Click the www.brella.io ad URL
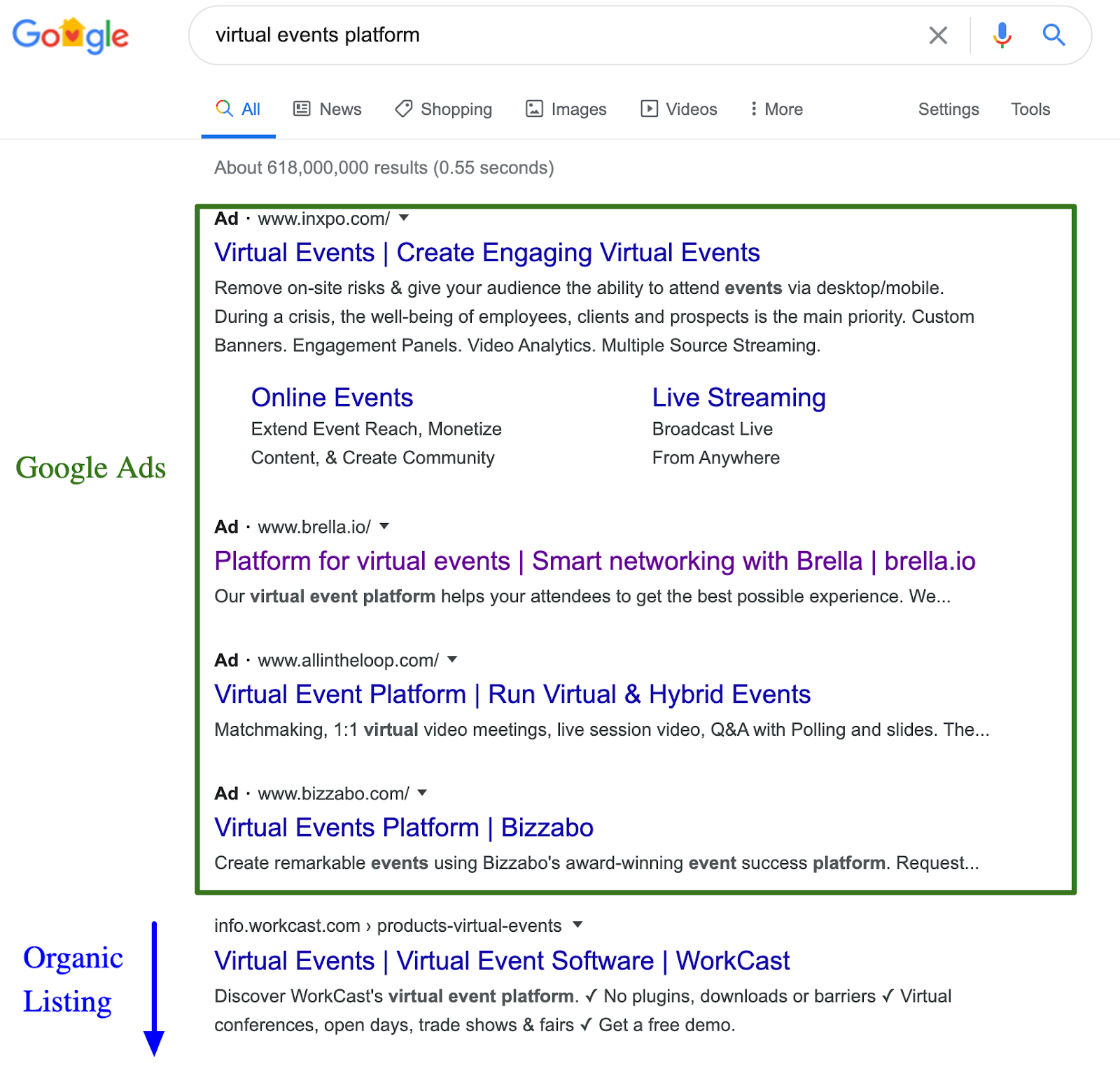1120x1069 pixels. (x=314, y=526)
